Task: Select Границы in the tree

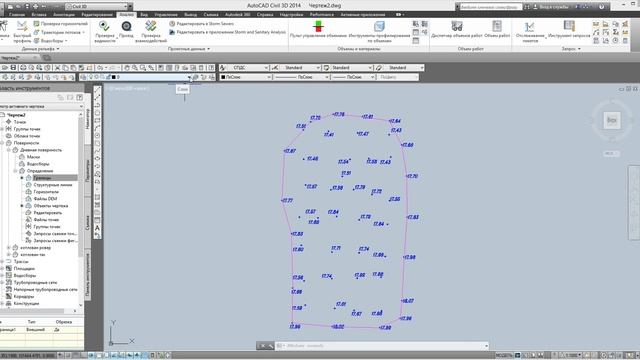Action: pyautogui.click(x=42, y=178)
